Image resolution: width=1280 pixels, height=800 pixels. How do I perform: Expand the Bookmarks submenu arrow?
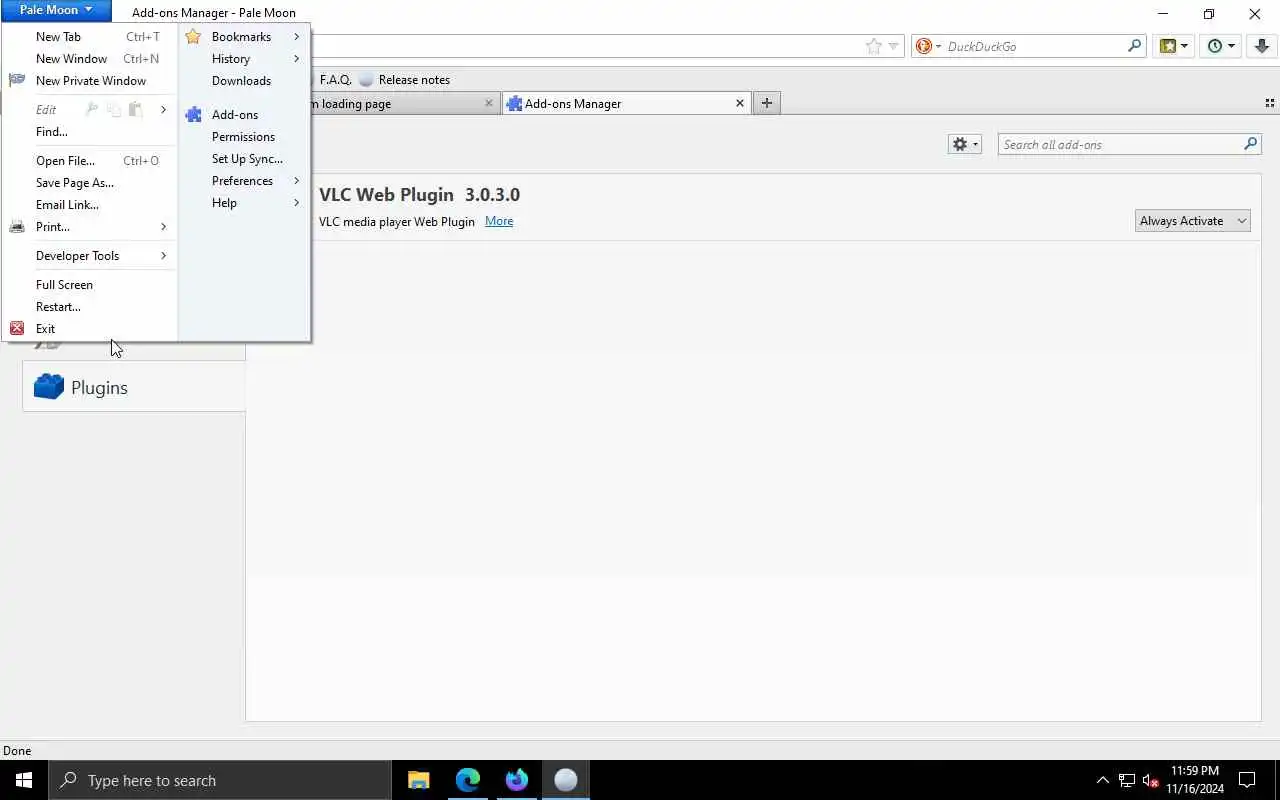(297, 37)
